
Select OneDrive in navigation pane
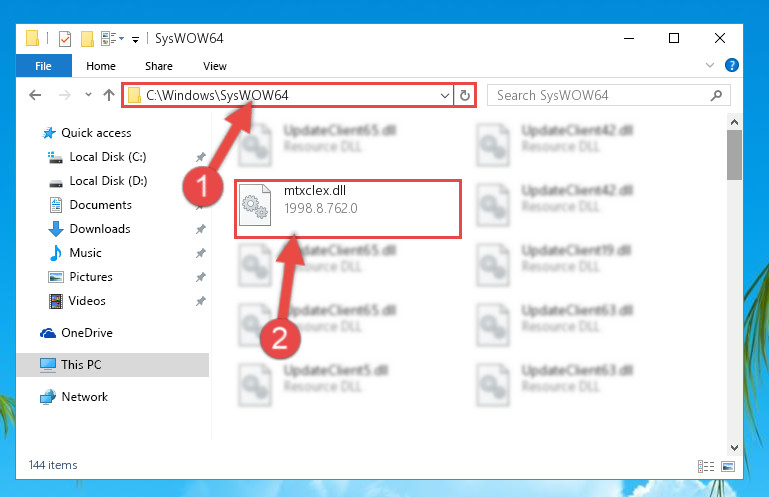pyautogui.click(x=87, y=333)
